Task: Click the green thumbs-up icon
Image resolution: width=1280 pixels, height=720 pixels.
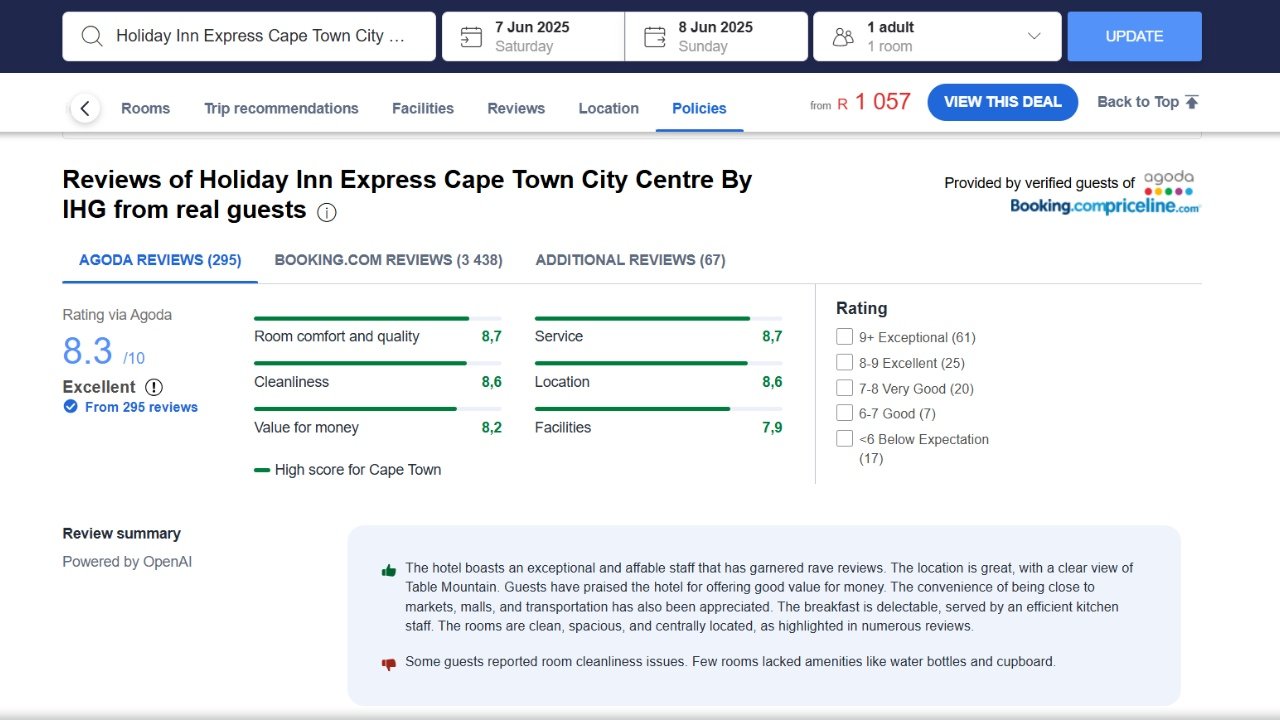Action: 389,570
